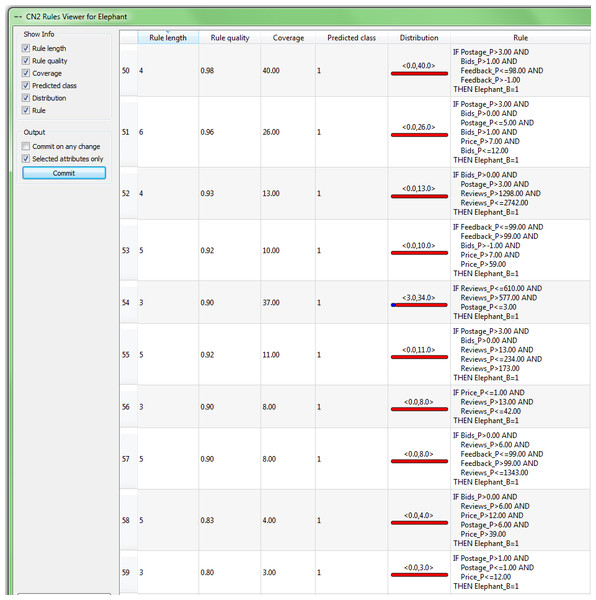Click coverage cell 26.00
The height and width of the screenshot is (600, 596).
click(288, 132)
